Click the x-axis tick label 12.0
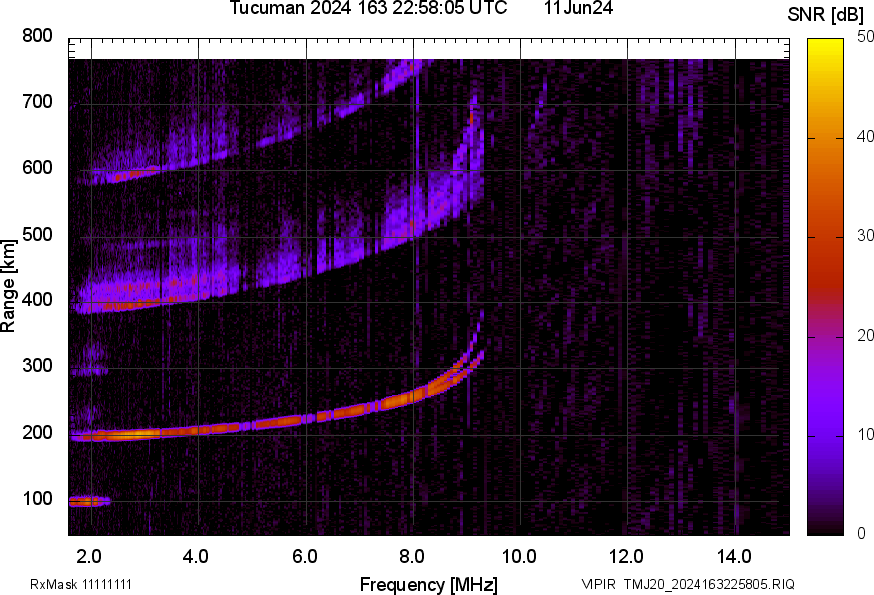 (x=627, y=557)
